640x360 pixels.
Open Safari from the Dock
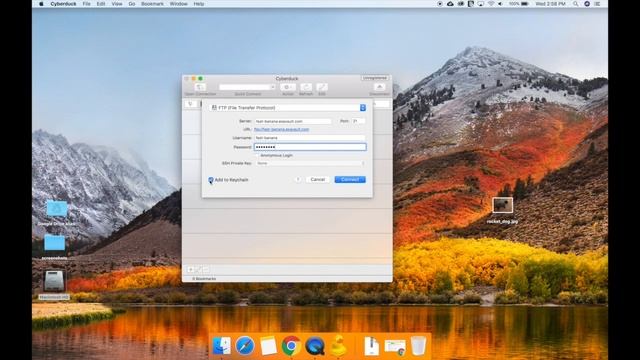coord(245,346)
